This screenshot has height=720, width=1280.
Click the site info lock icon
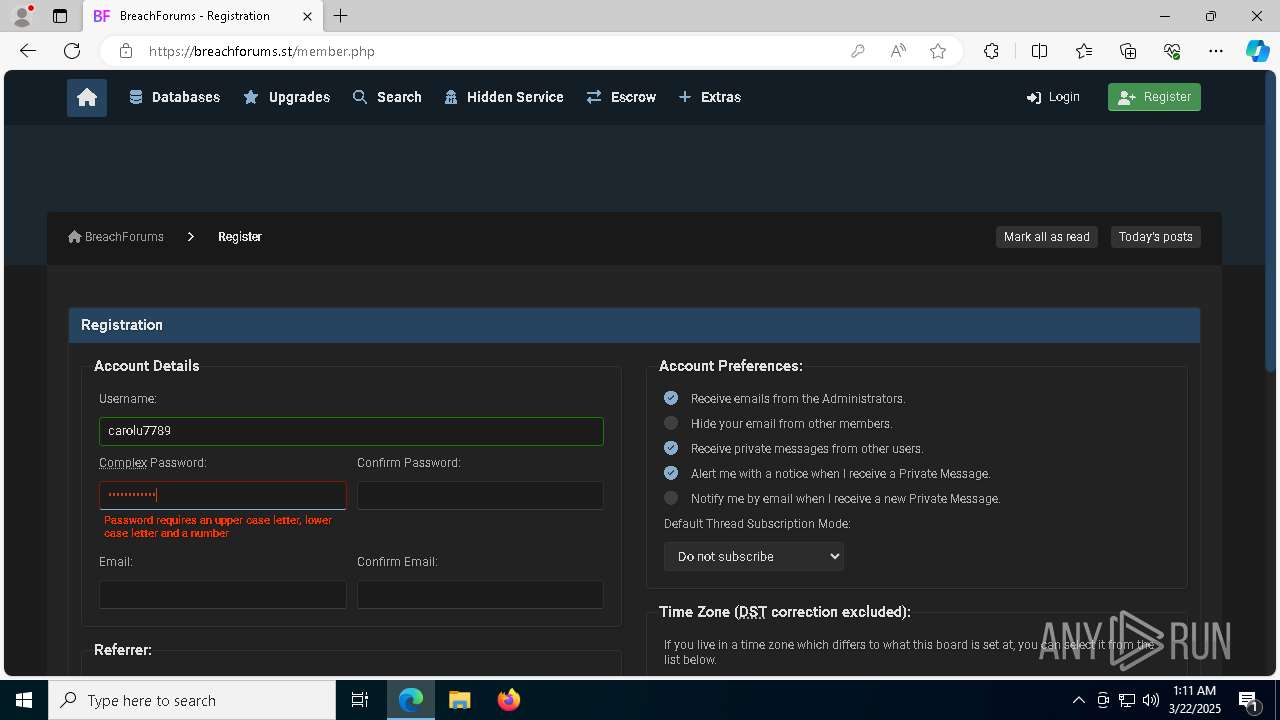pos(126,51)
